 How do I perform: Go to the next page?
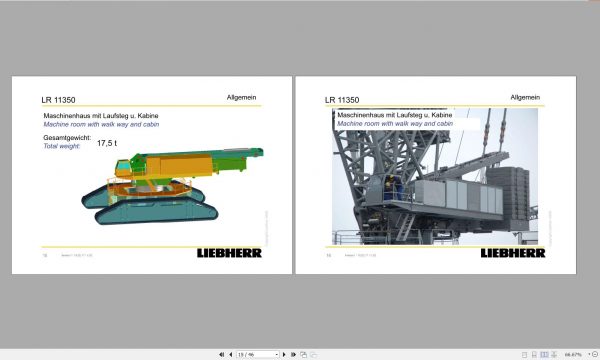[284, 355]
